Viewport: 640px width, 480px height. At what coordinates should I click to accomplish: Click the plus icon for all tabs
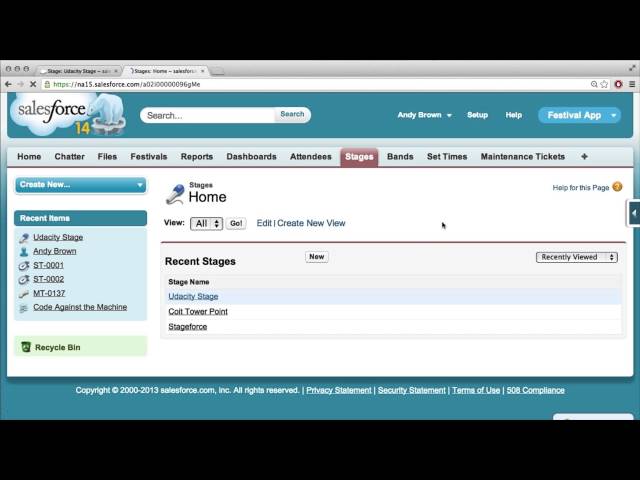(584, 156)
